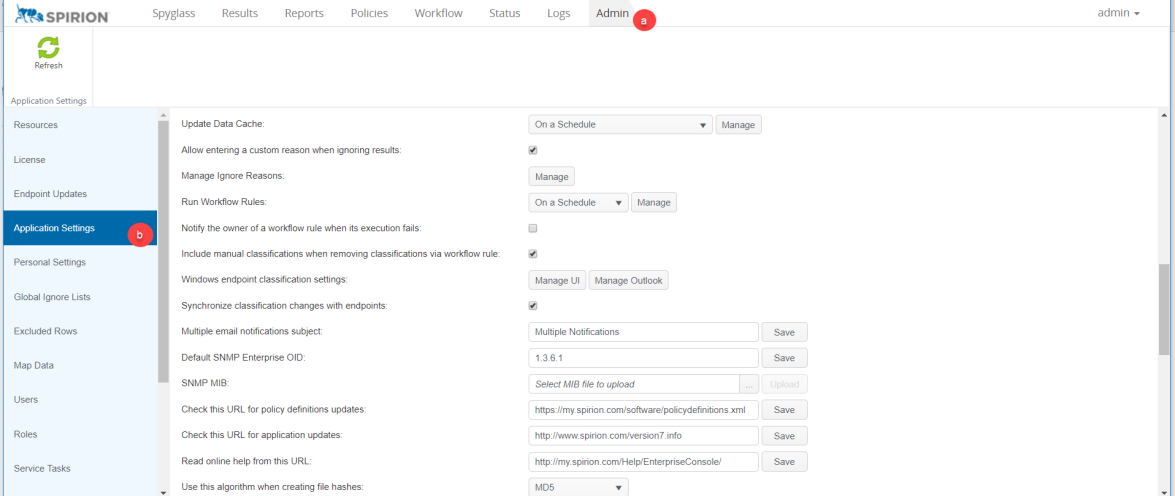Image resolution: width=1175 pixels, height=496 pixels.
Task: Toggle synchronize classification changes with endpoints
Action: tap(533, 306)
